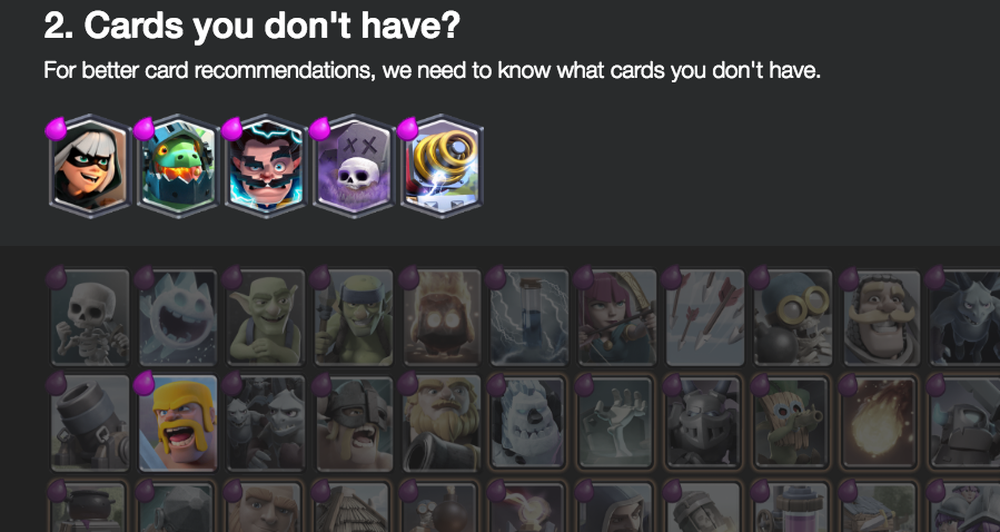The width and height of the screenshot is (1000, 532).
Task: Select the Archers card
Action: pyautogui.click(x=617, y=317)
